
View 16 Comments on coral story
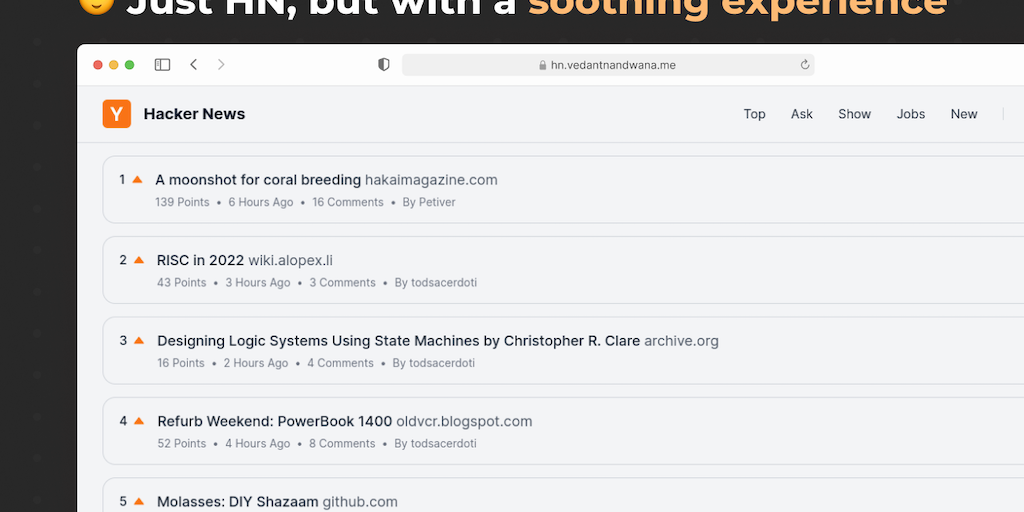348,202
